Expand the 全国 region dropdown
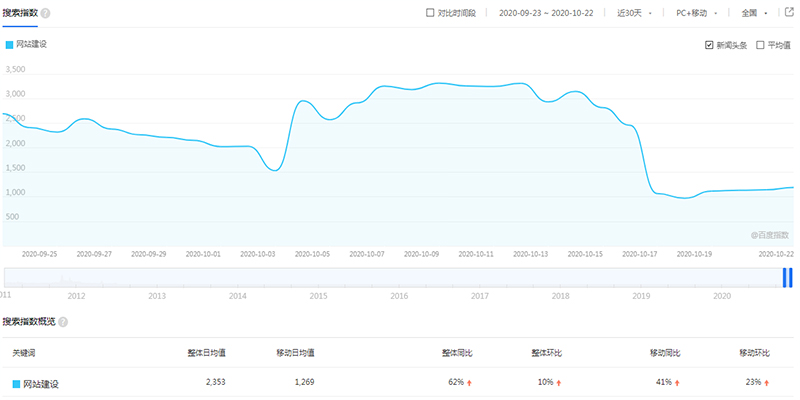This screenshot has width=800, height=400. [755, 14]
